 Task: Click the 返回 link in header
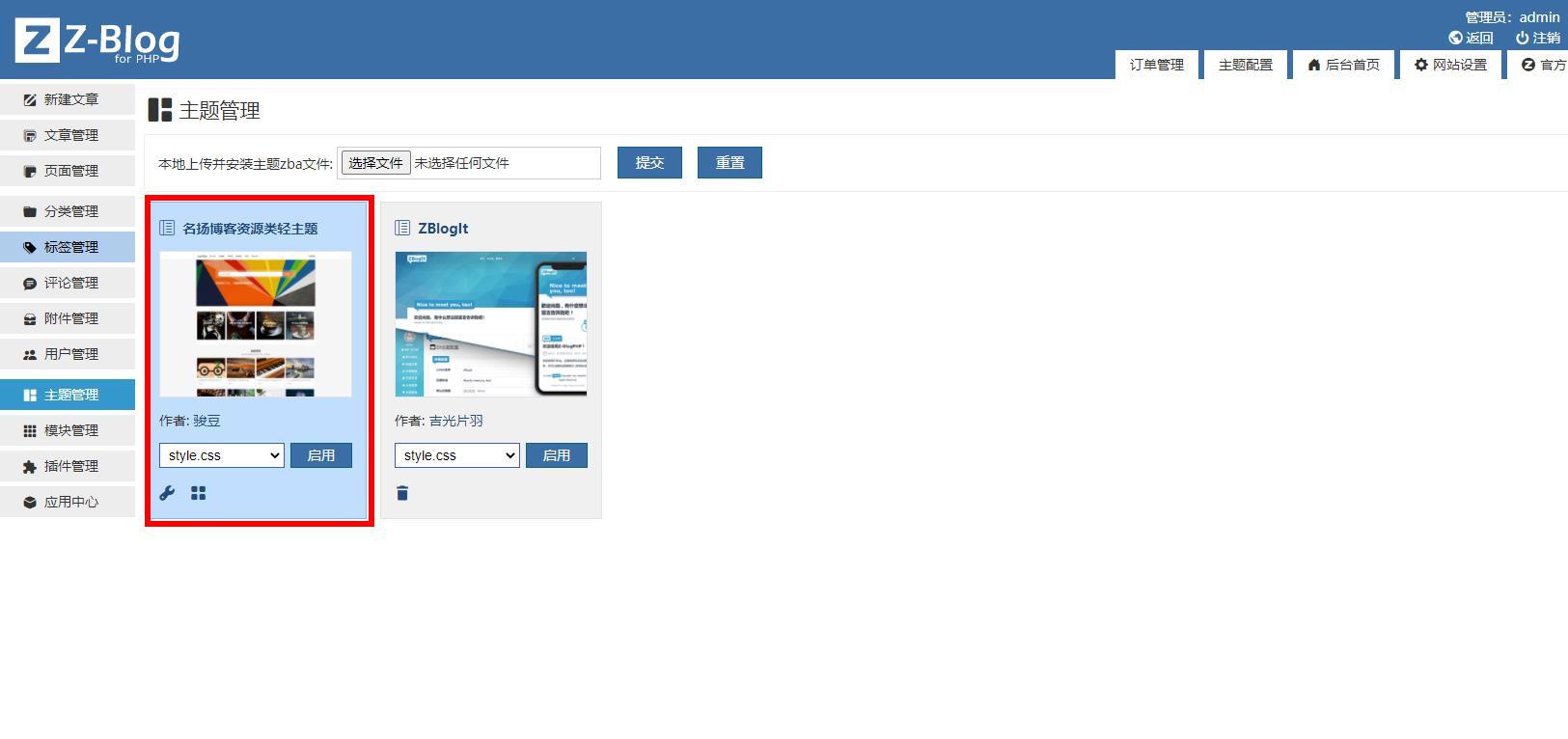pyautogui.click(x=1471, y=38)
